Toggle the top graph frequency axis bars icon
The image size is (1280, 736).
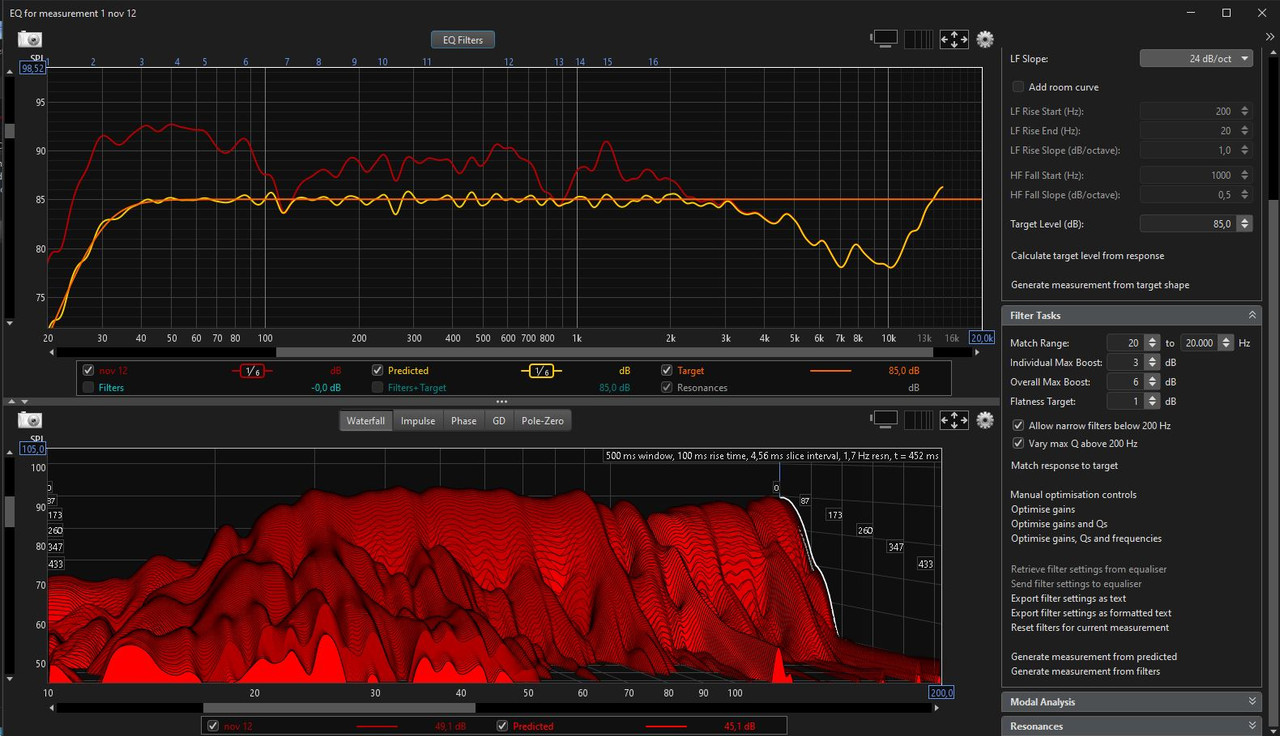coord(918,39)
